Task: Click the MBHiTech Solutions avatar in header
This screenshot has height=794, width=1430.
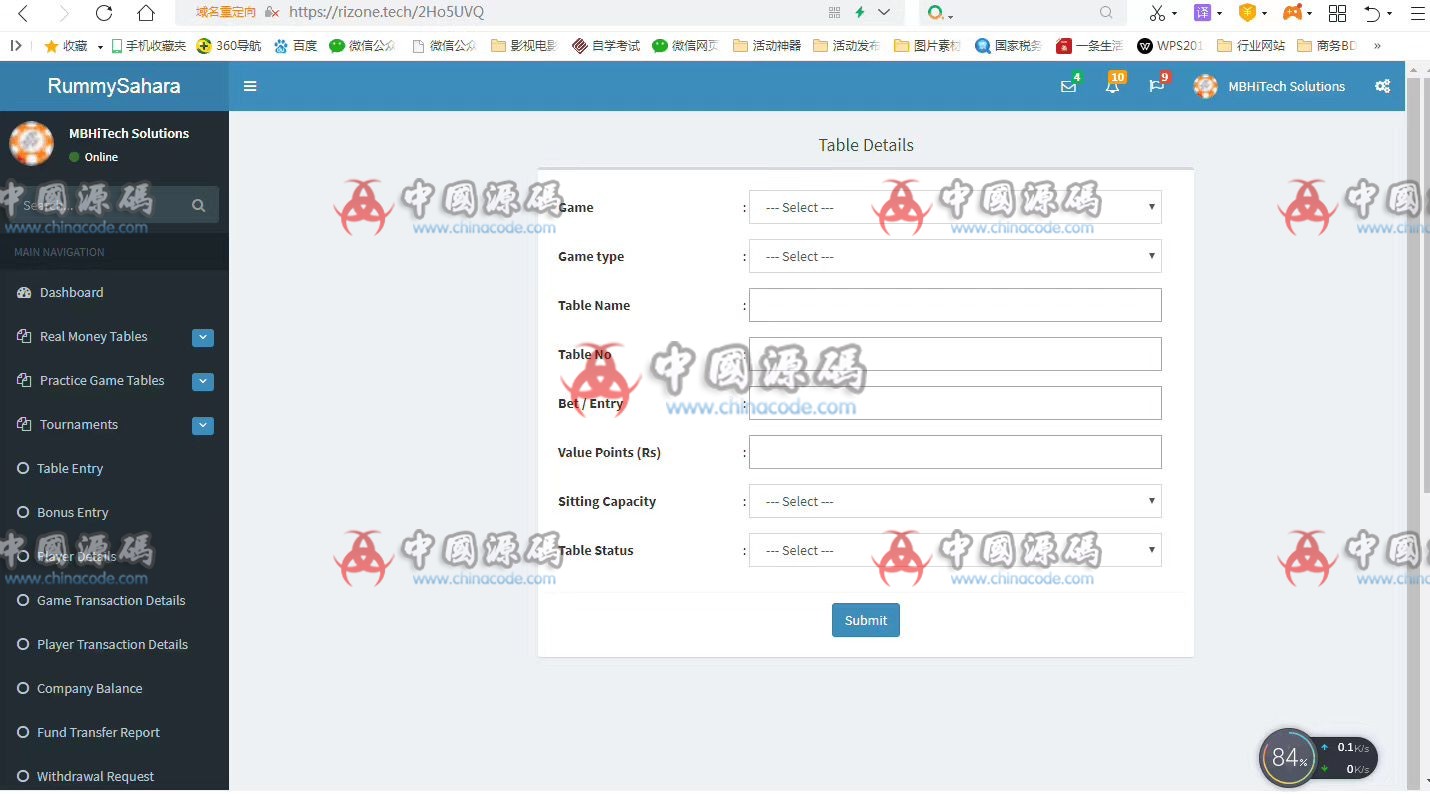Action: click(1205, 86)
